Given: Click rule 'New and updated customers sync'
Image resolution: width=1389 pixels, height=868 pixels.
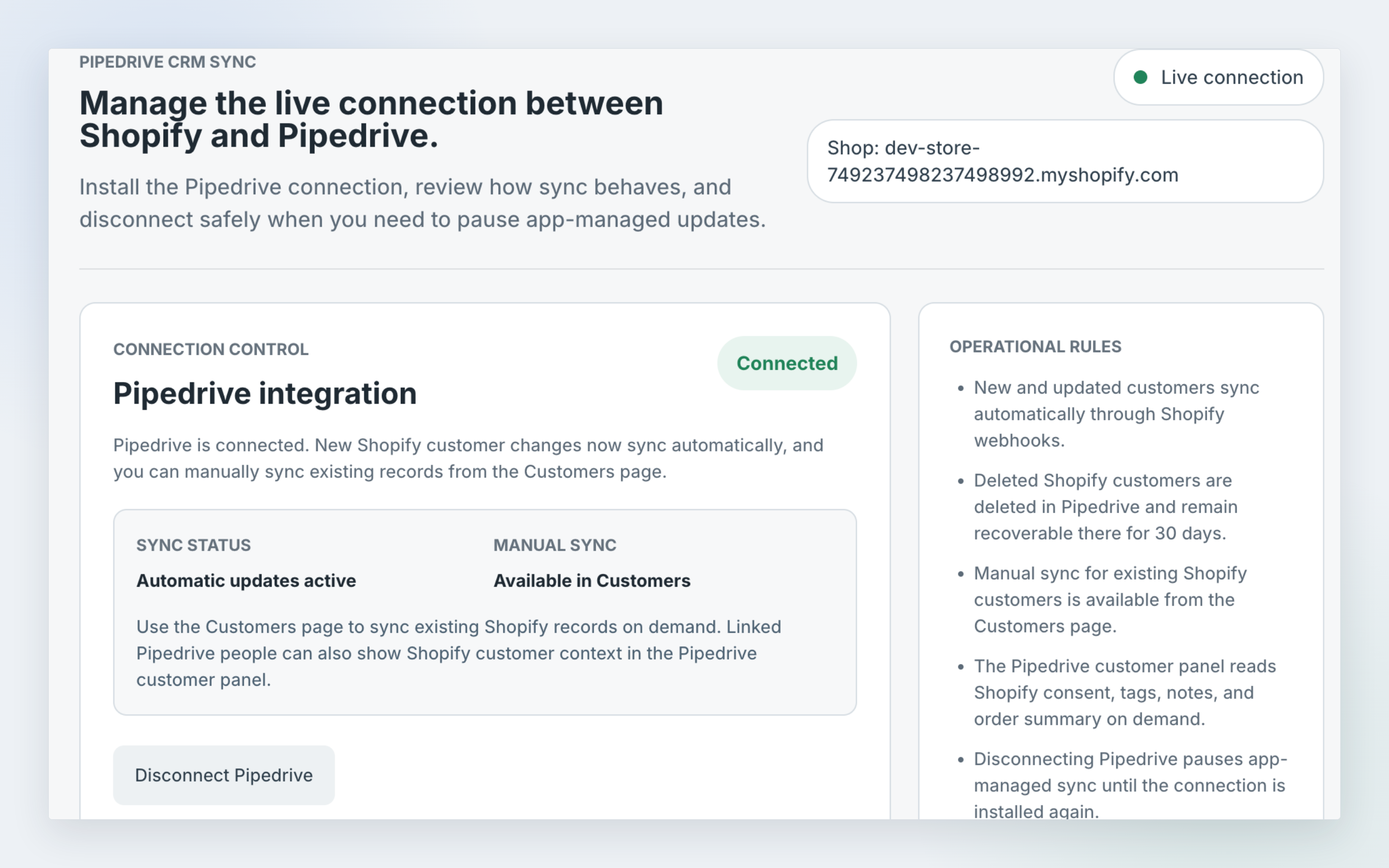Looking at the screenshot, I should 1117,414.
